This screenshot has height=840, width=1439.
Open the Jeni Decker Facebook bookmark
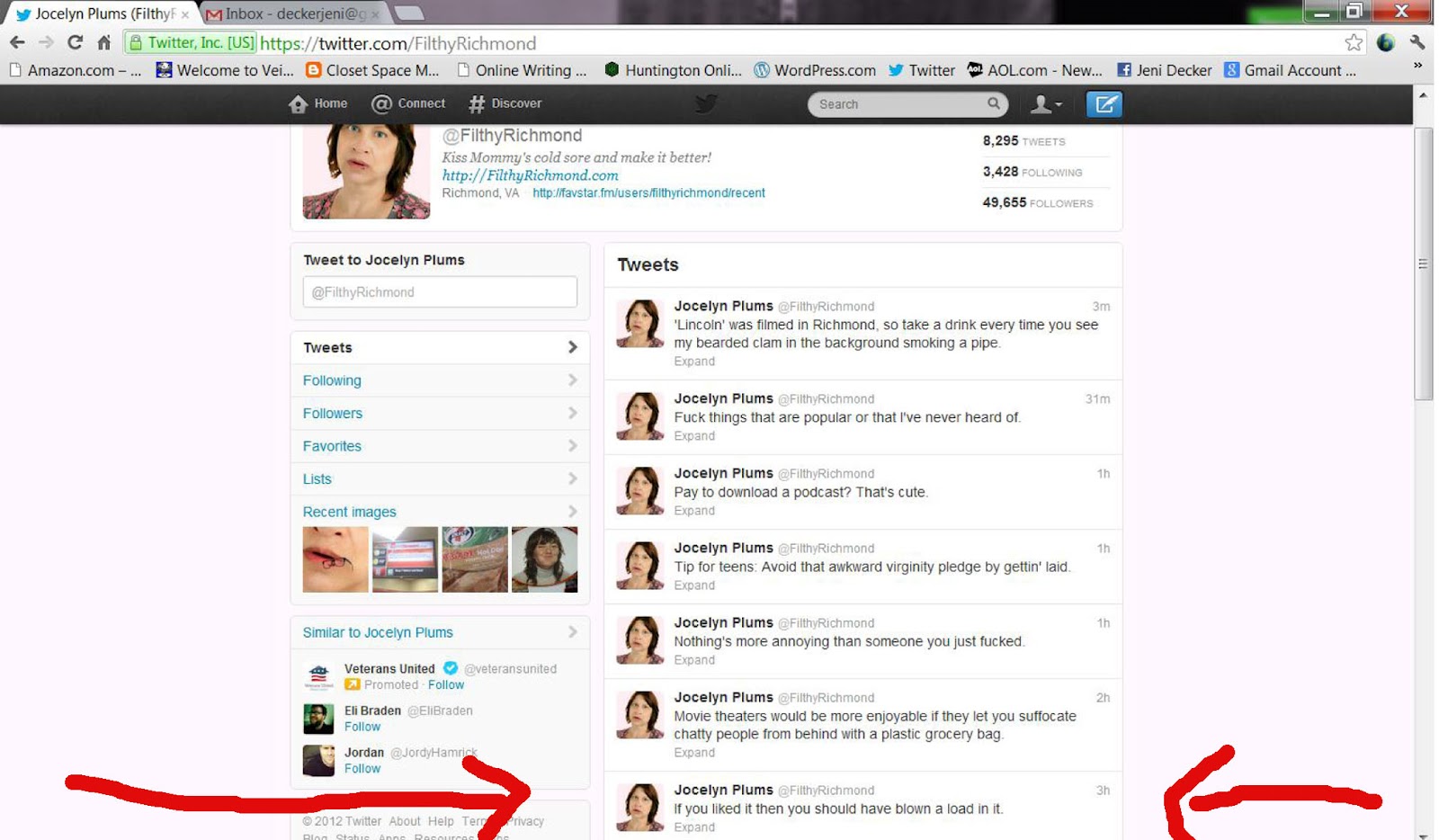[1164, 70]
